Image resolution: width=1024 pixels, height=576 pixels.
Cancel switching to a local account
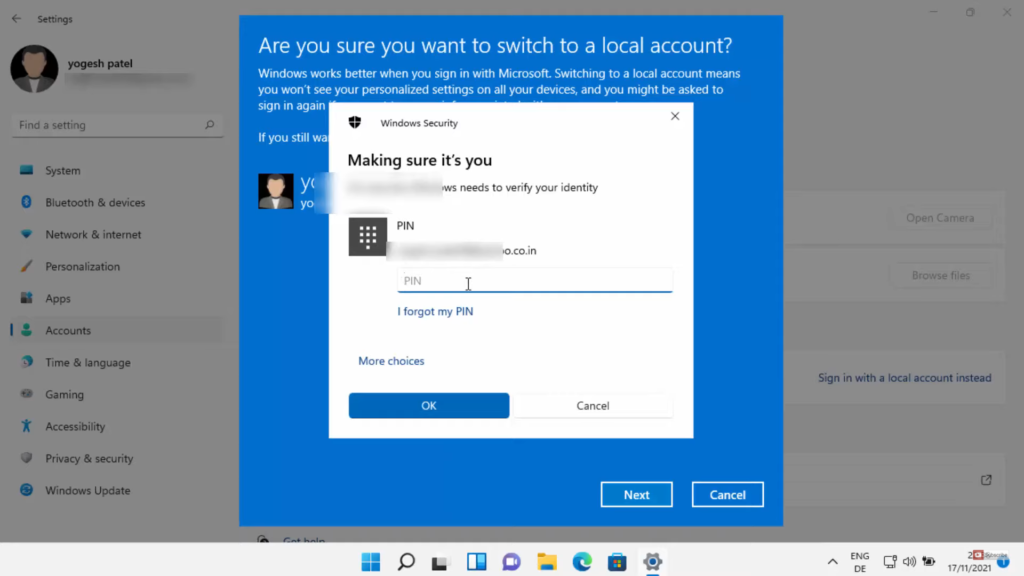pyautogui.click(x=728, y=494)
